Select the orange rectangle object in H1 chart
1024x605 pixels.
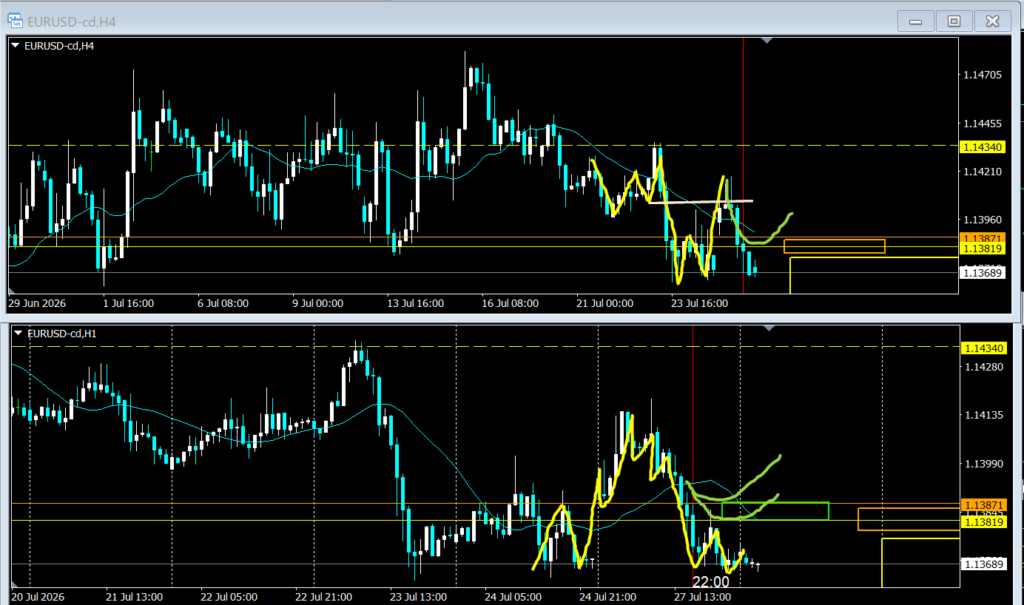click(x=908, y=519)
